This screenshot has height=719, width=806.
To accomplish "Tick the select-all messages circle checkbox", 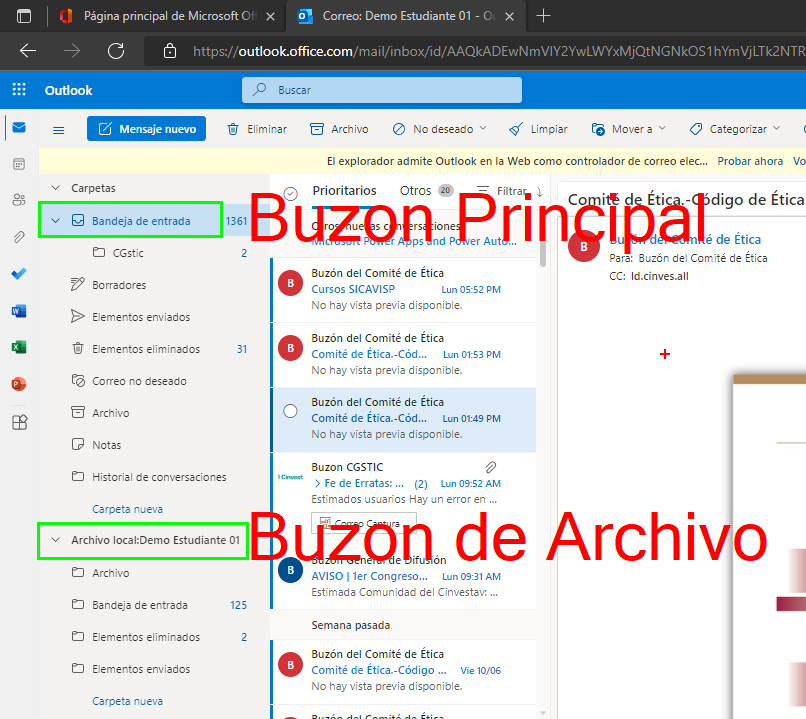I will (291, 193).
